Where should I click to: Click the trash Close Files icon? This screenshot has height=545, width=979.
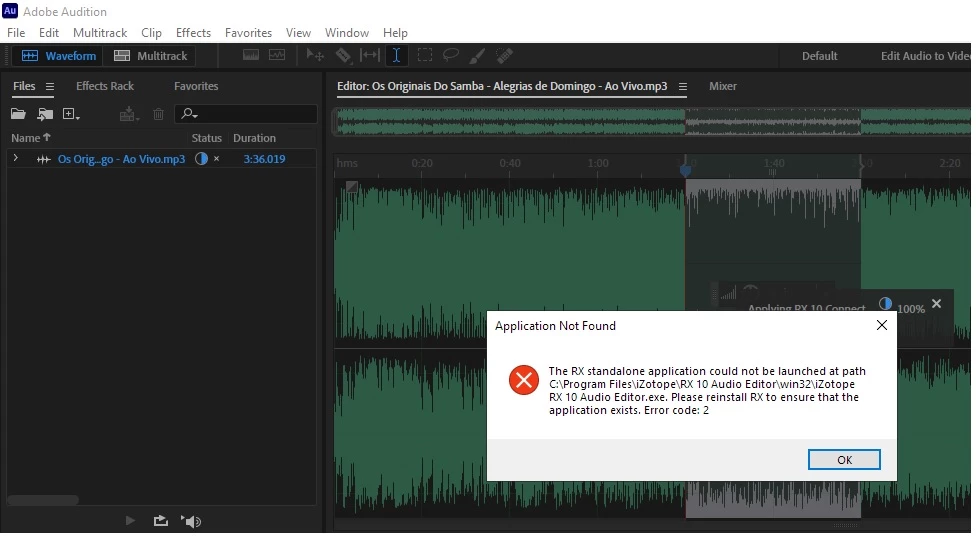(159, 114)
